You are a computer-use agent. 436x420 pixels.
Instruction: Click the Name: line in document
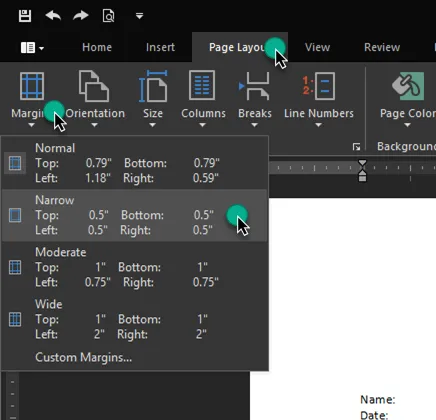point(378,400)
